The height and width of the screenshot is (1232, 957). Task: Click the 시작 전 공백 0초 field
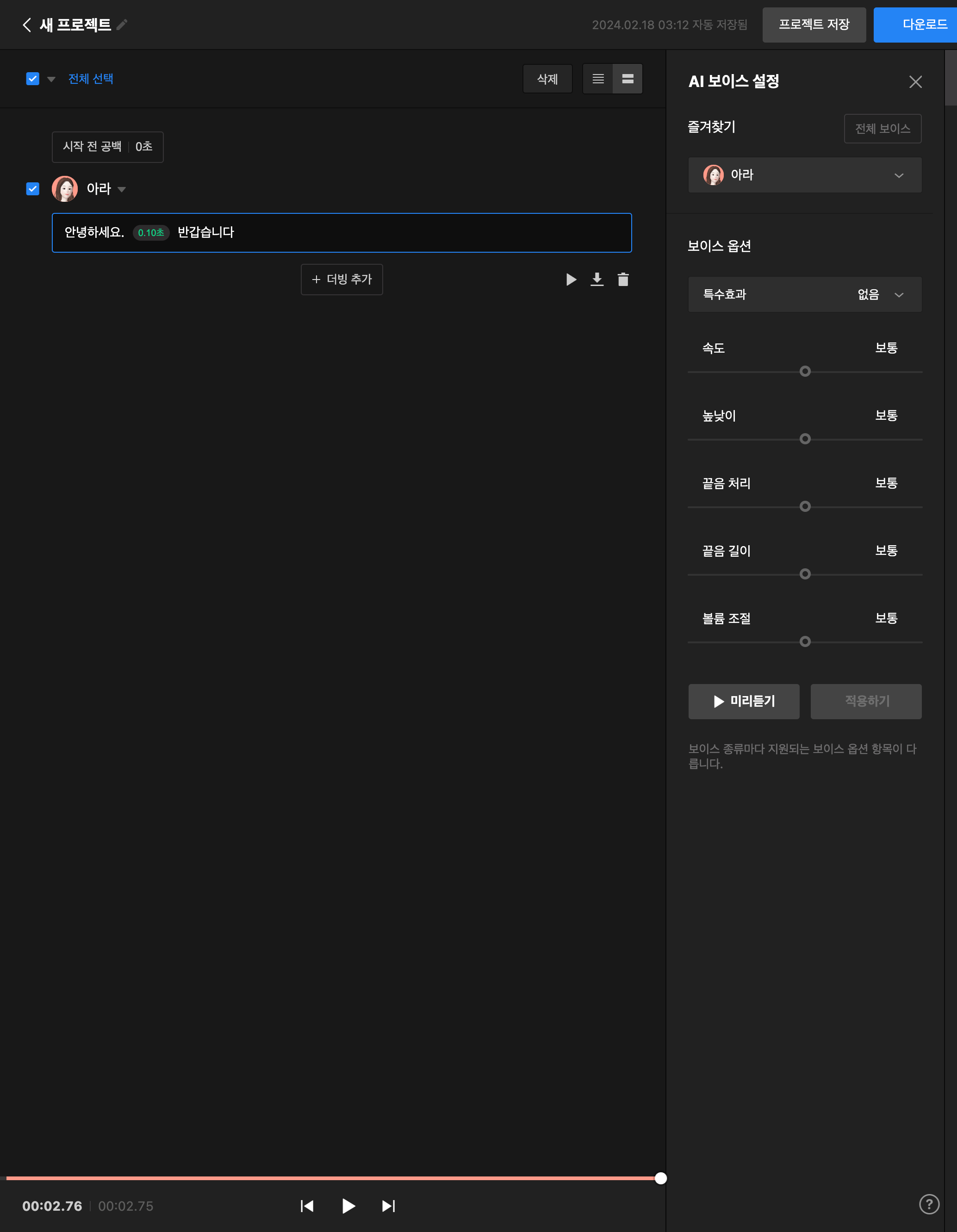coord(108,147)
